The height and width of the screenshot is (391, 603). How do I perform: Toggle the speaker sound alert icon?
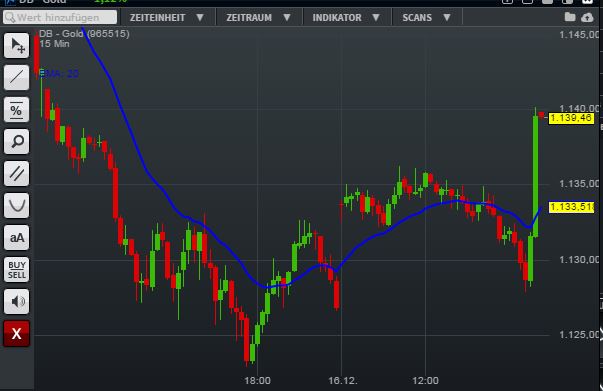pos(17,301)
